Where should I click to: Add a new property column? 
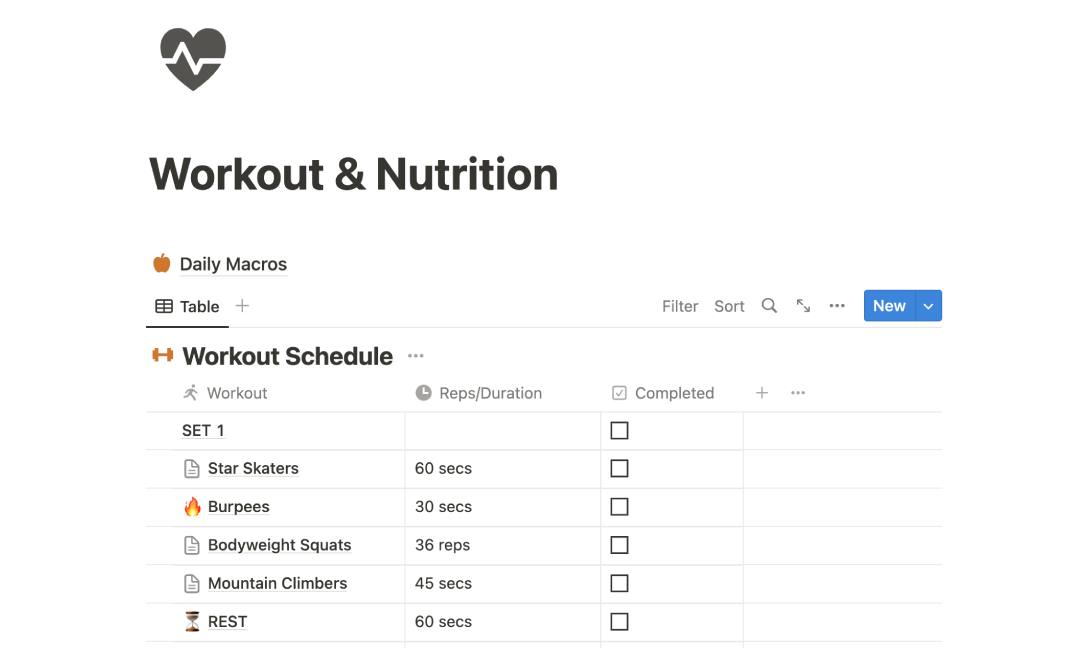coord(762,393)
